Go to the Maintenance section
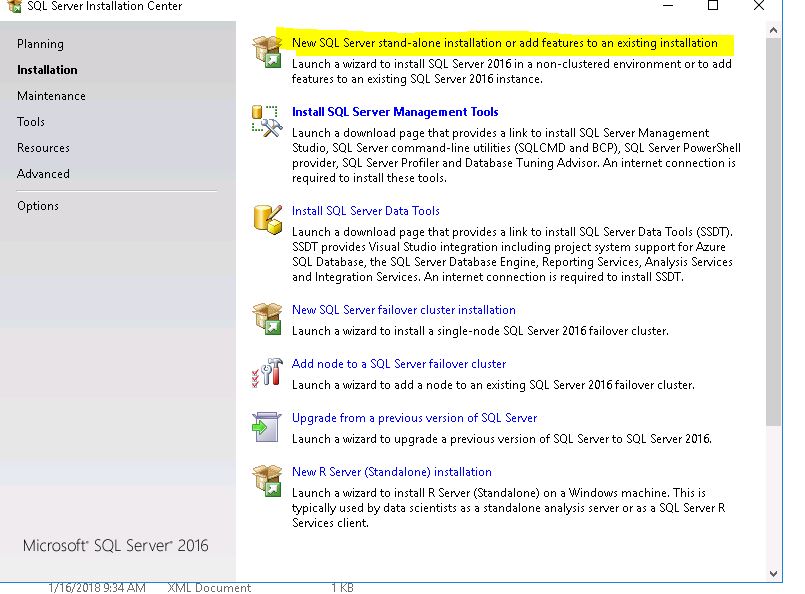 [x=51, y=96]
